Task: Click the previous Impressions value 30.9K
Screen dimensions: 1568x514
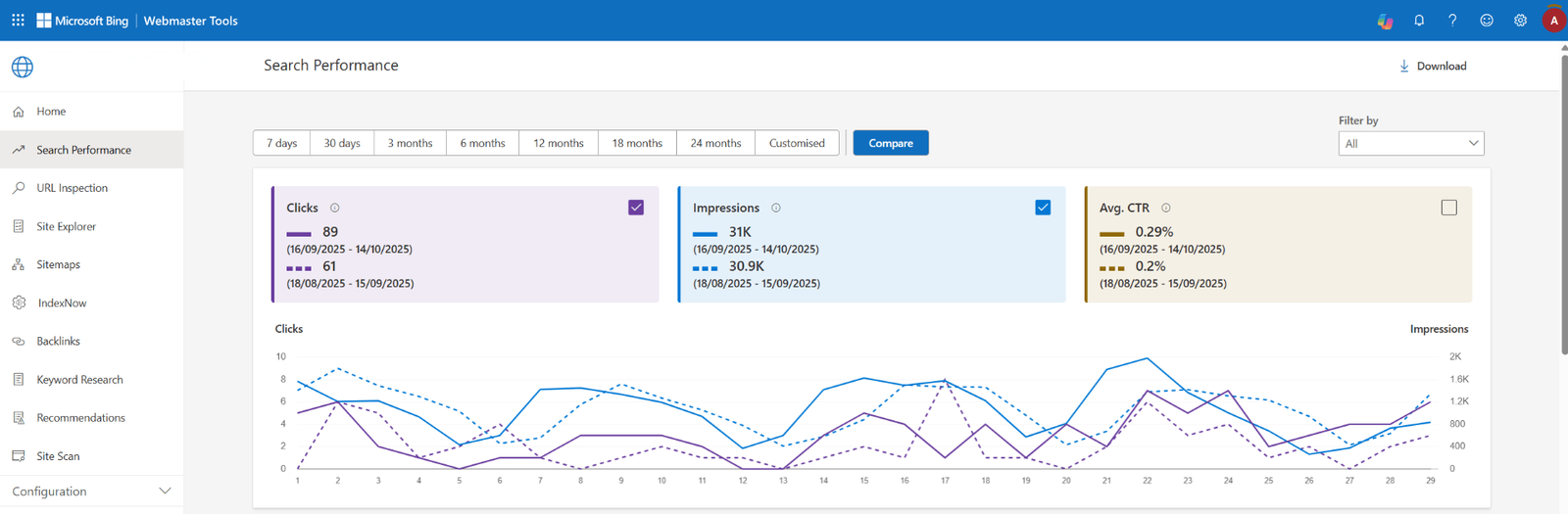Action: [747, 266]
